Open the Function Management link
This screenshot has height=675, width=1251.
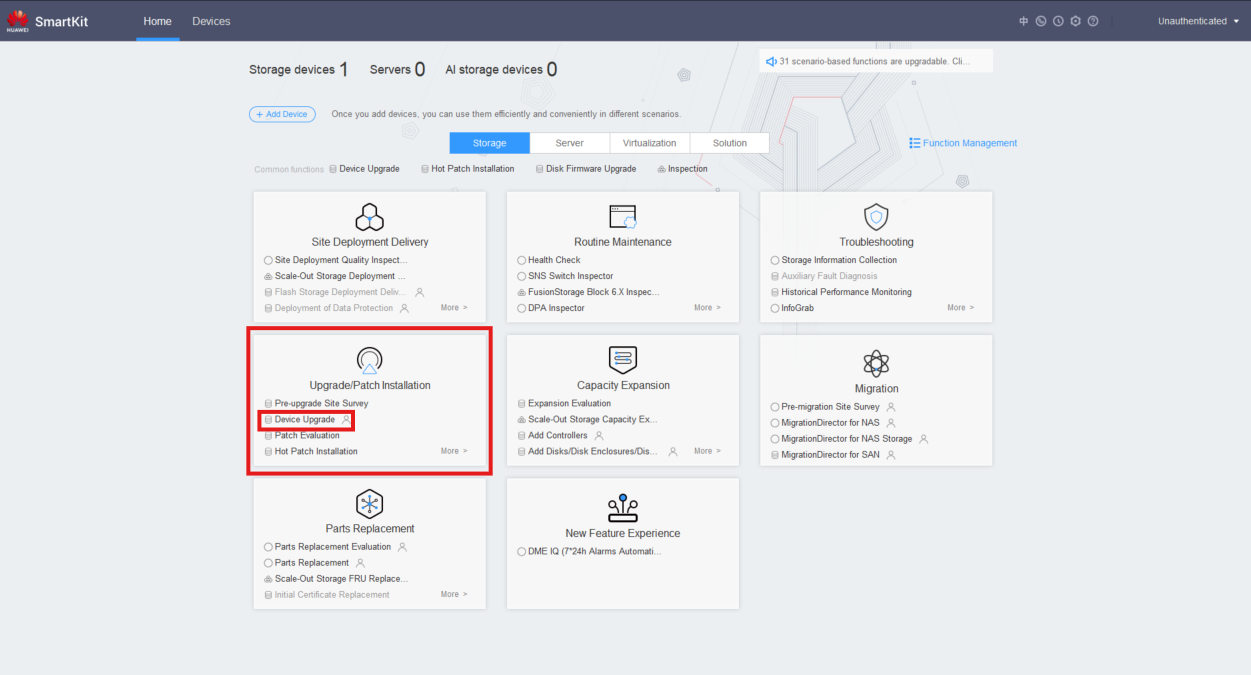963,143
